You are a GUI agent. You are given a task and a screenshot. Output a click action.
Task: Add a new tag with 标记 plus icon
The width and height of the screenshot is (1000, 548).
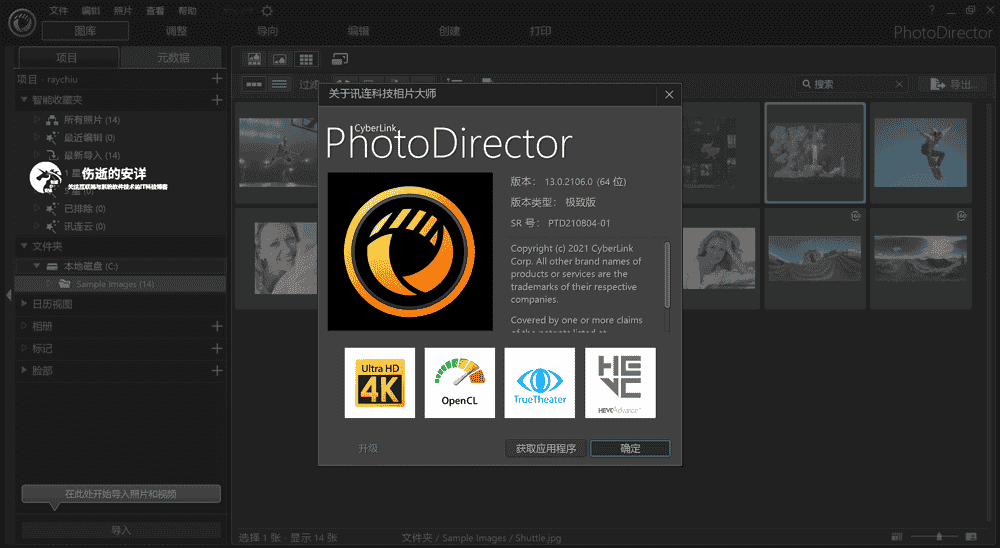217,348
